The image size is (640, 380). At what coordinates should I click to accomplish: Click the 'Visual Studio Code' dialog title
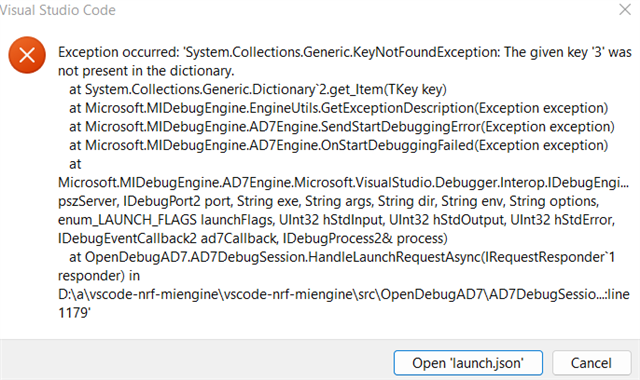(58, 10)
